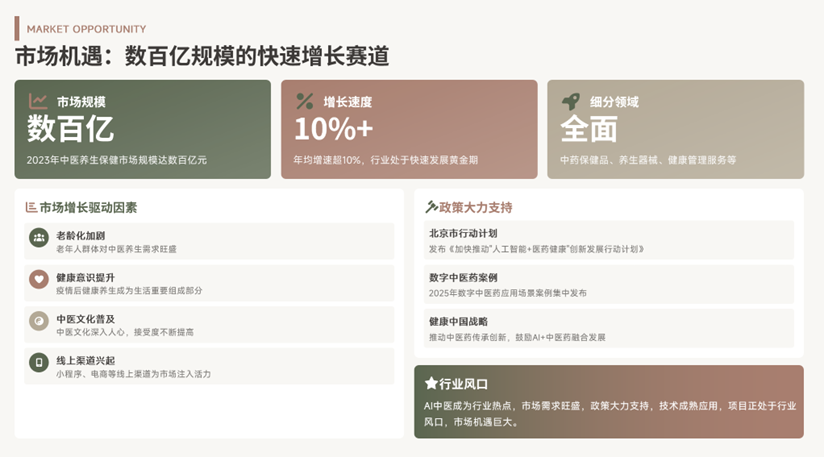Viewport: 824px width, 457px height.
Task: Click the rocket icon beside 细分领域
Action: (x=571, y=101)
